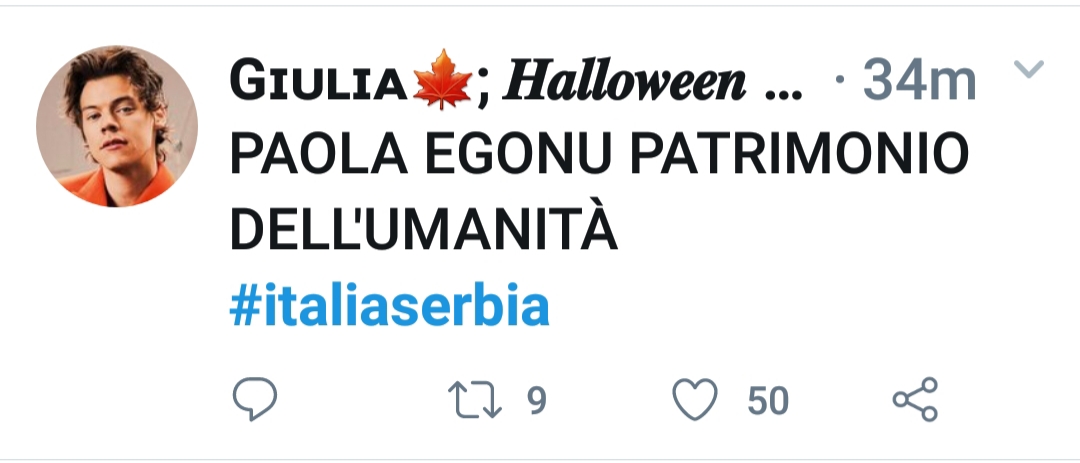Click the maple leaf emoji in the name
The width and height of the screenshot is (1080, 463).
(442, 81)
